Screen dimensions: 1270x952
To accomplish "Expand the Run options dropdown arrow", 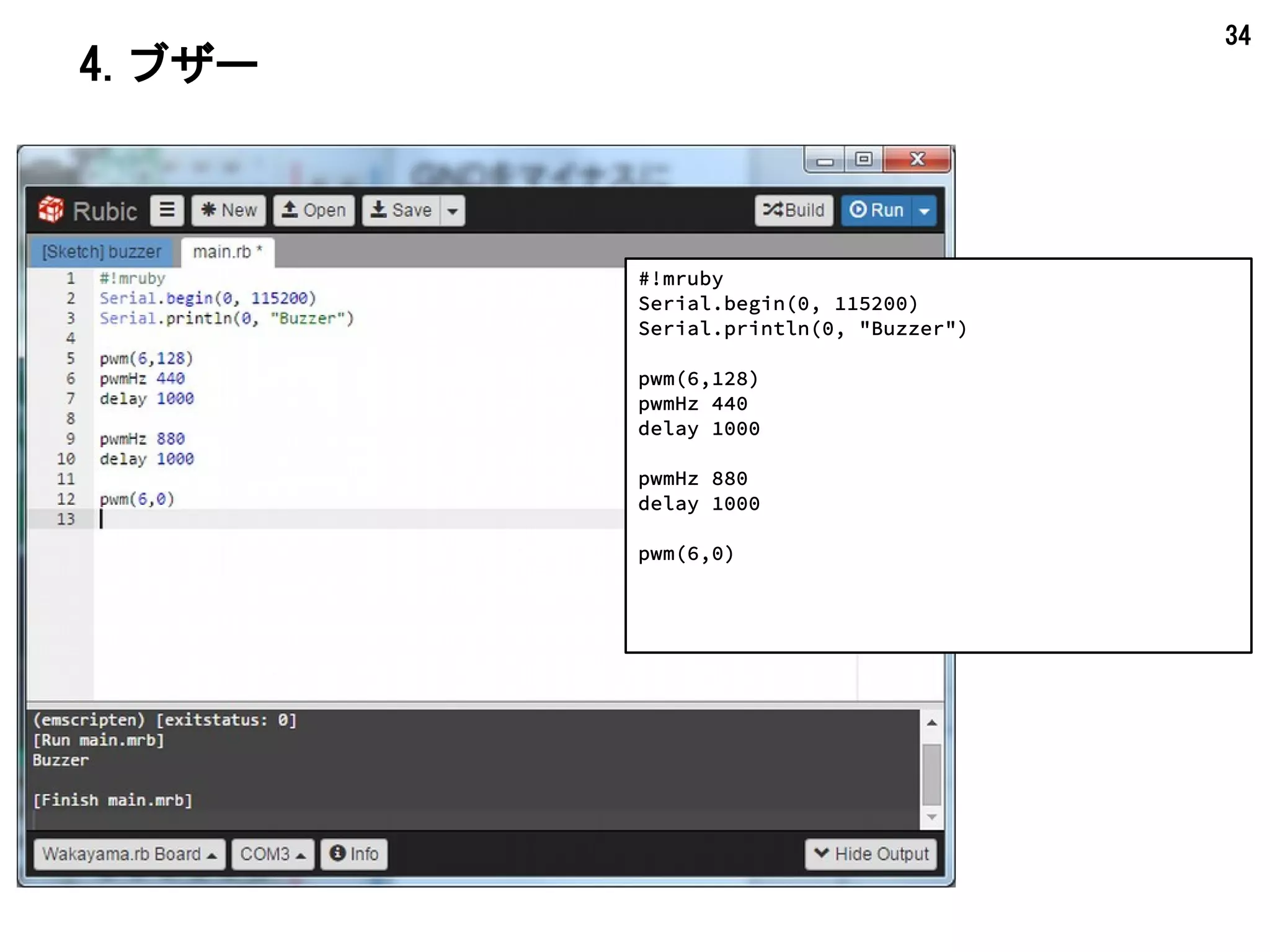I will pyautogui.click(x=924, y=211).
